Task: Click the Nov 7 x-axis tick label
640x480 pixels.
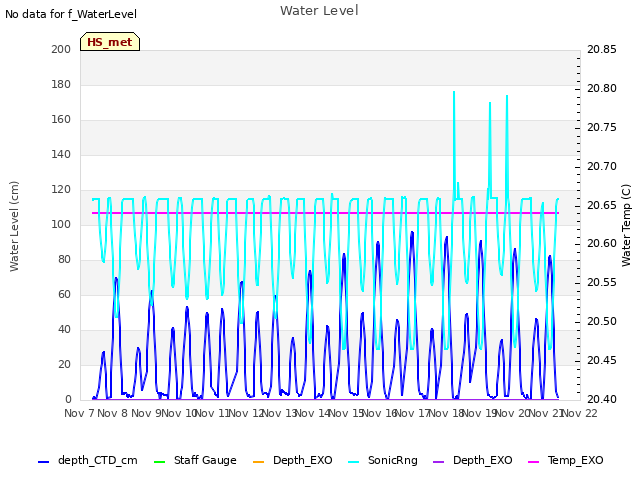Action: (79, 413)
